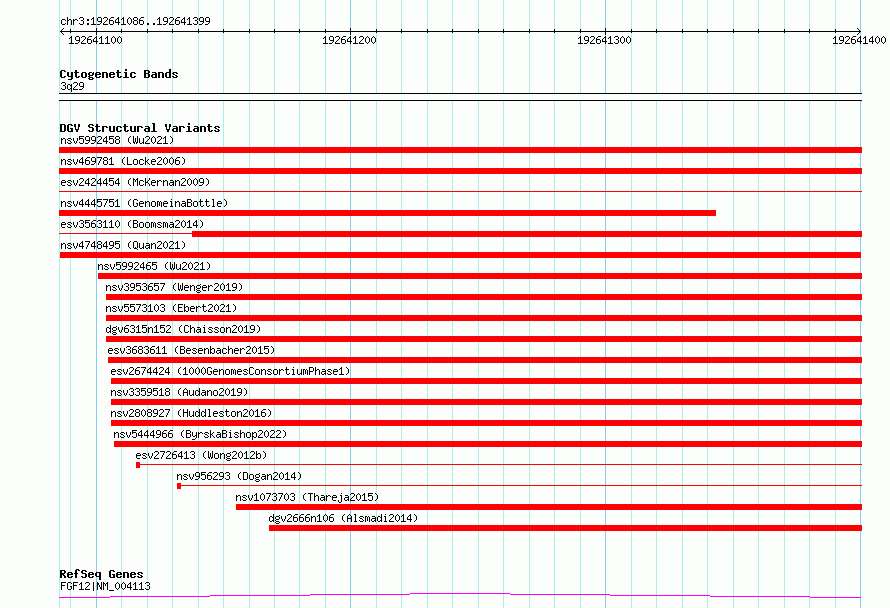Click dgv6315n152 (Chaisson2019) variant label
Screen dimensions: 890x608
pos(183,329)
